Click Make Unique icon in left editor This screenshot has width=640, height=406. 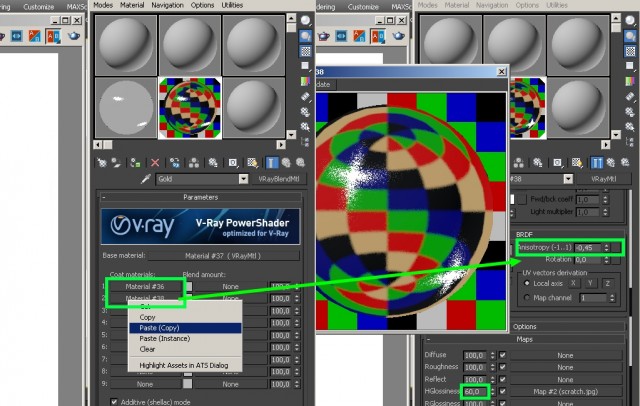click(194, 163)
